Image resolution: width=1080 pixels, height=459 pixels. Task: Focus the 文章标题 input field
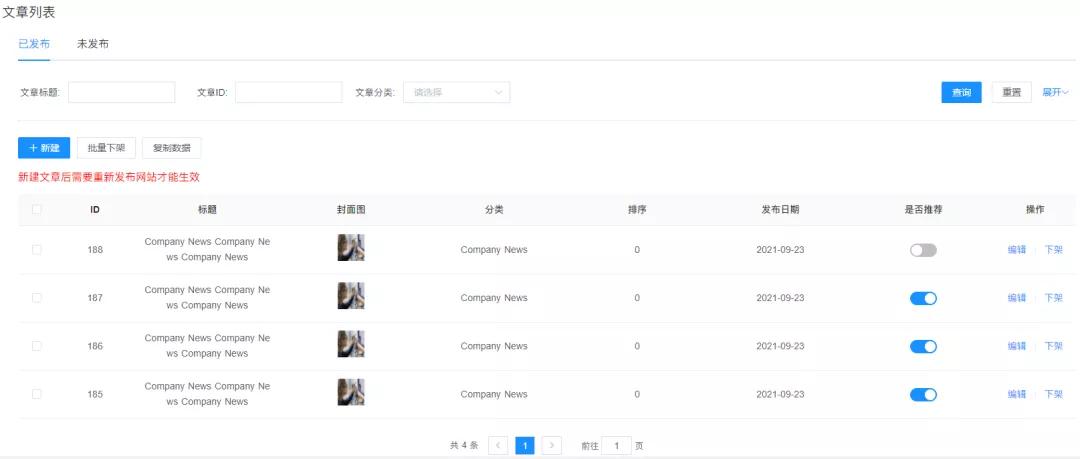pyautogui.click(x=122, y=92)
